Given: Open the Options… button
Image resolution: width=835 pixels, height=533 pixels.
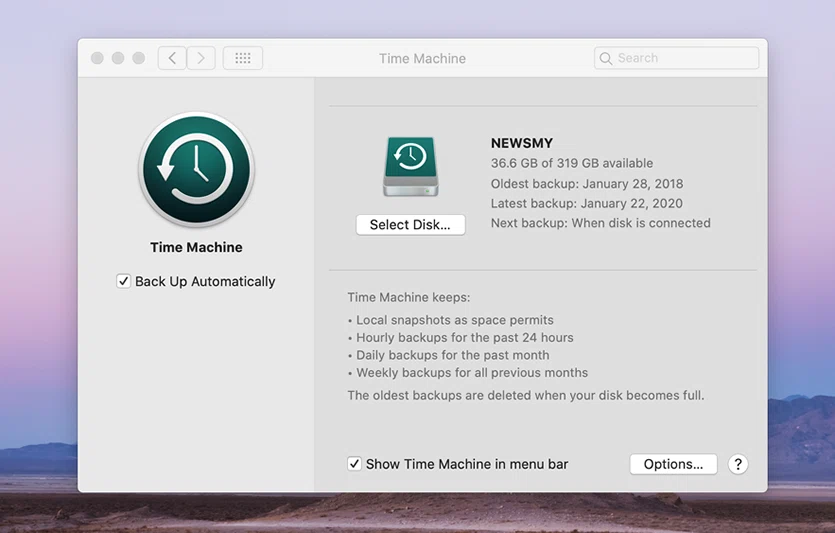Looking at the screenshot, I should 673,464.
